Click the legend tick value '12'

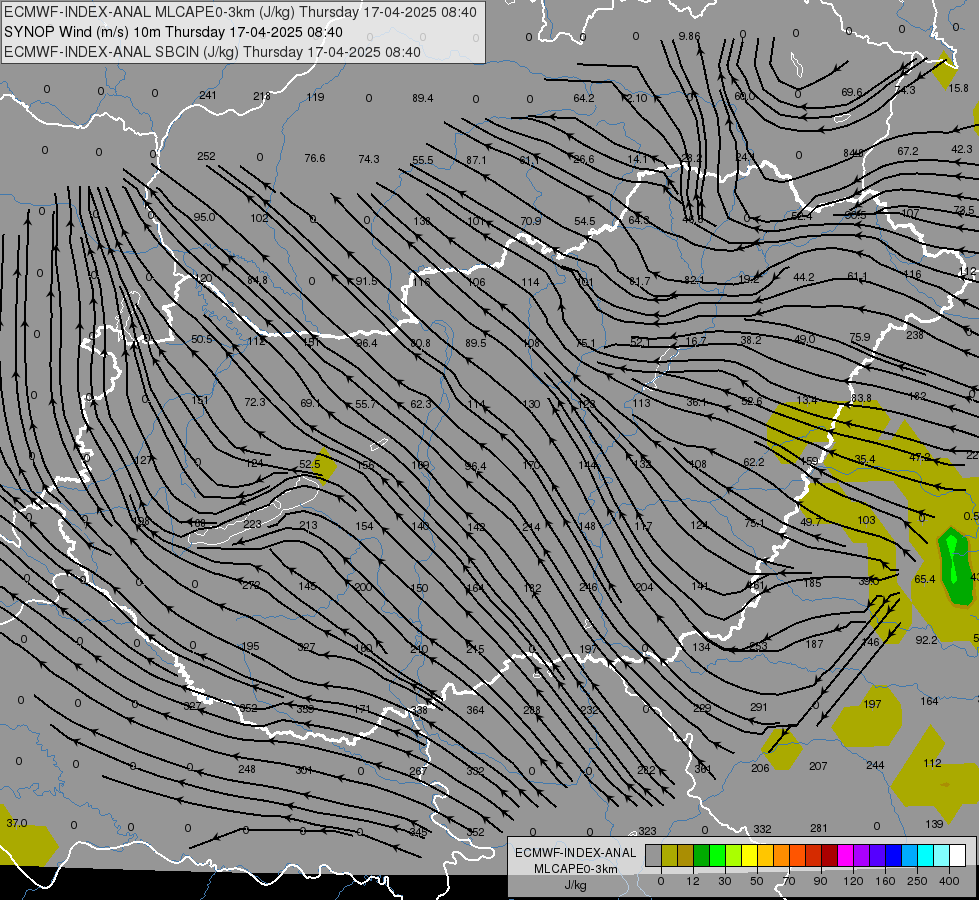click(x=692, y=881)
